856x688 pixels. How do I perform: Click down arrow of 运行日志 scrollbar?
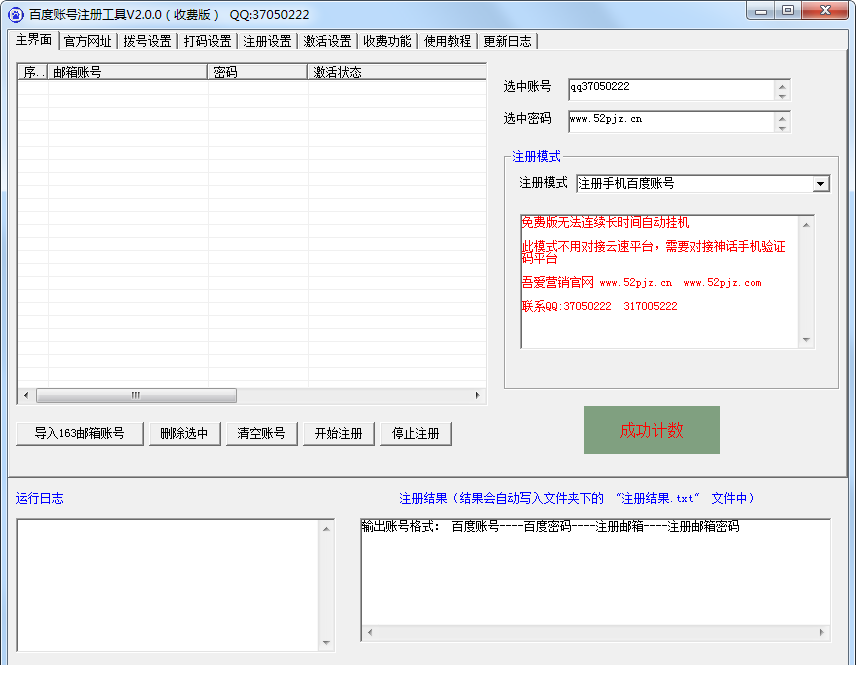326,643
